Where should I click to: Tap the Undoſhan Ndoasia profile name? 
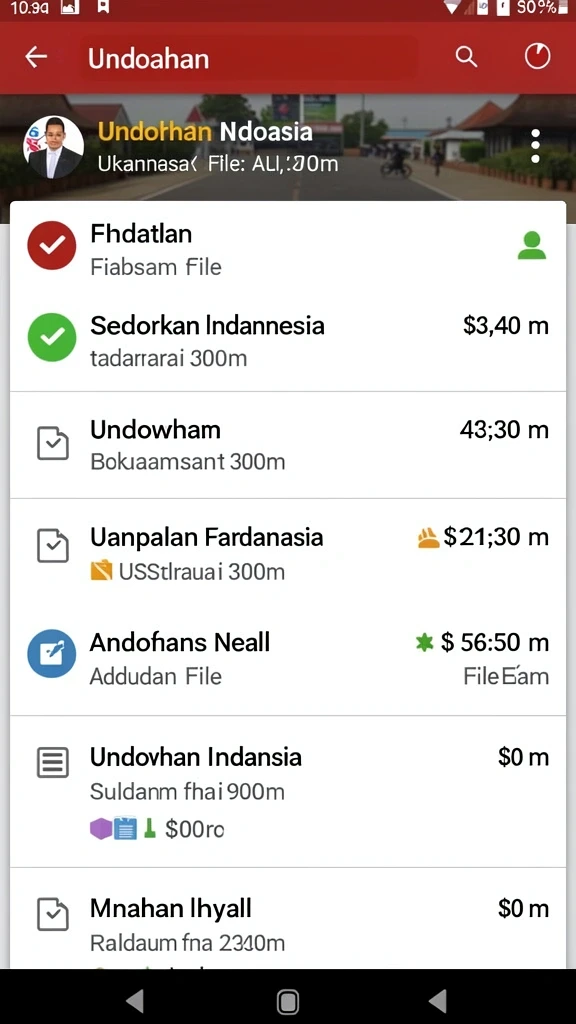click(205, 131)
